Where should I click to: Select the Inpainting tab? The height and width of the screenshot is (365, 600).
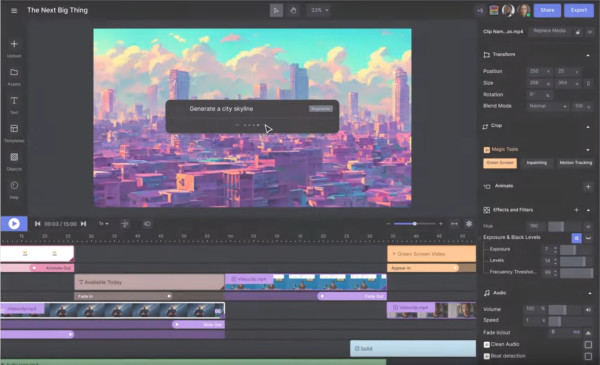pyautogui.click(x=536, y=163)
